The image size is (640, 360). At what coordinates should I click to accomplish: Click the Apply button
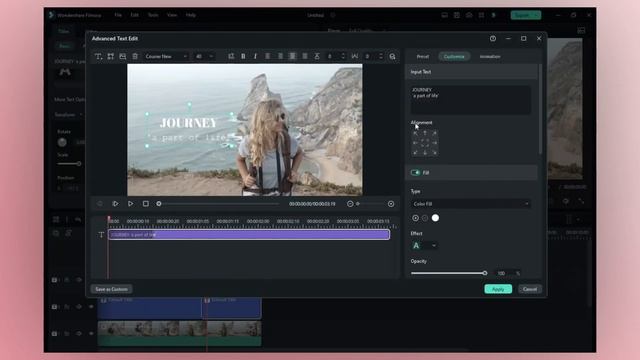(x=498, y=289)
